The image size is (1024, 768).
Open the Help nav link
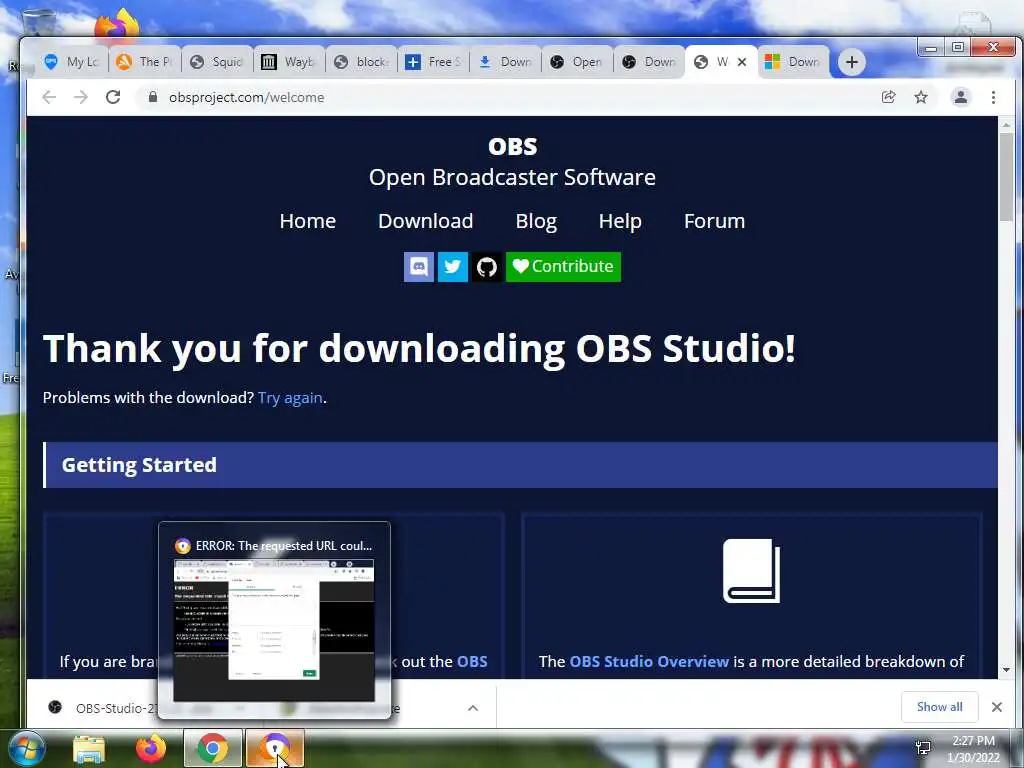(x=620, y=221)
